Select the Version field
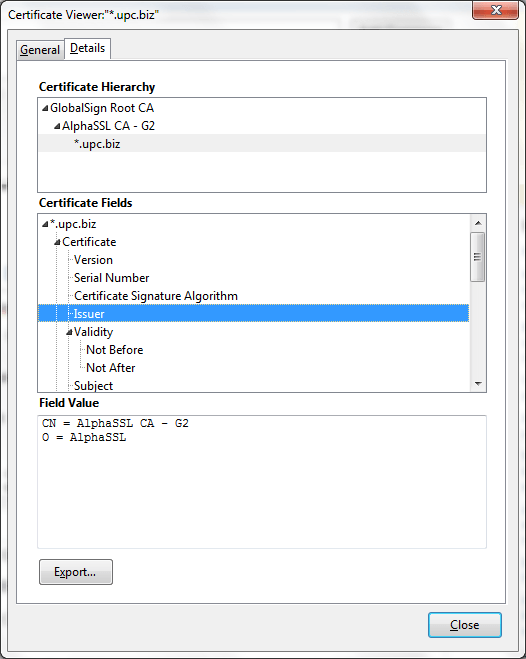Image resolution: width=526 pixels, height=659 pixels. (x=93, y=260)
